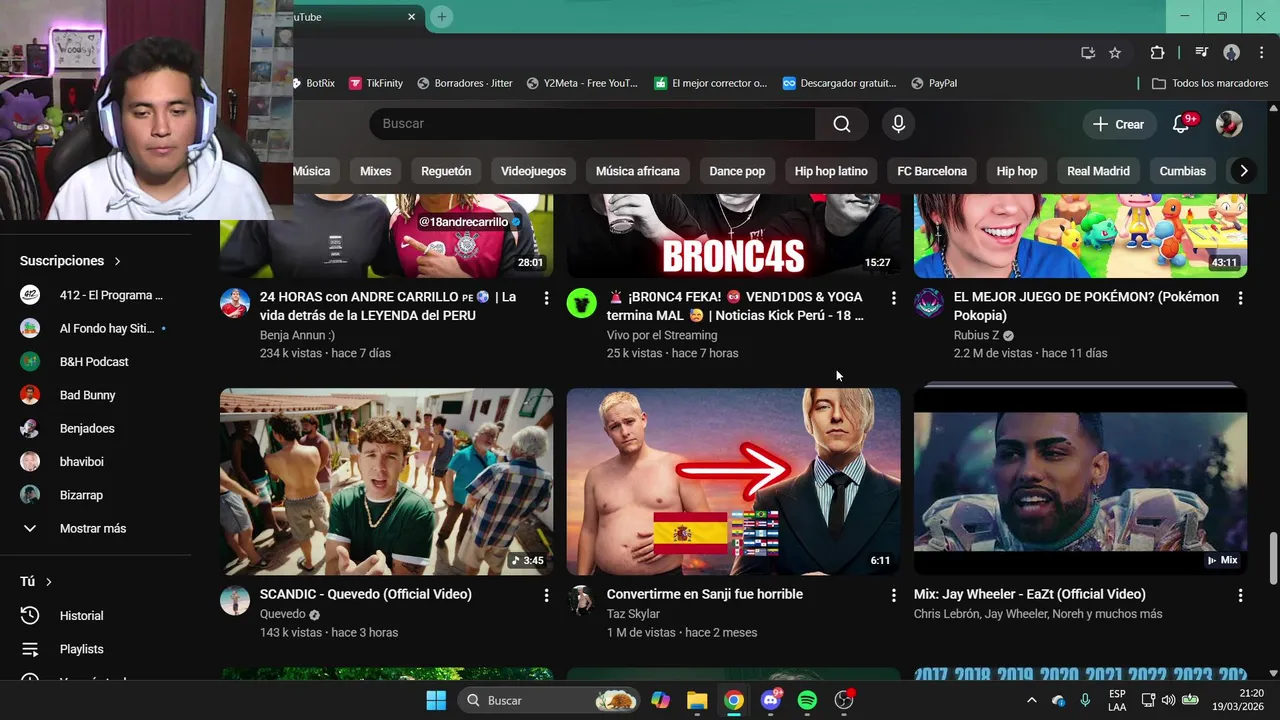Open a new Chrome tab with plus

coord(441,17)
